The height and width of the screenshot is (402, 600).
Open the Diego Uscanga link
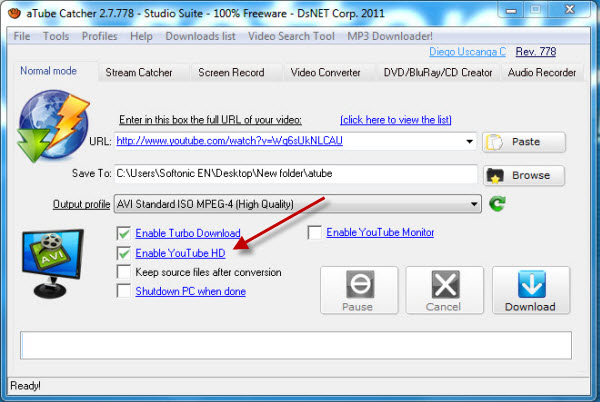(468, 51)
